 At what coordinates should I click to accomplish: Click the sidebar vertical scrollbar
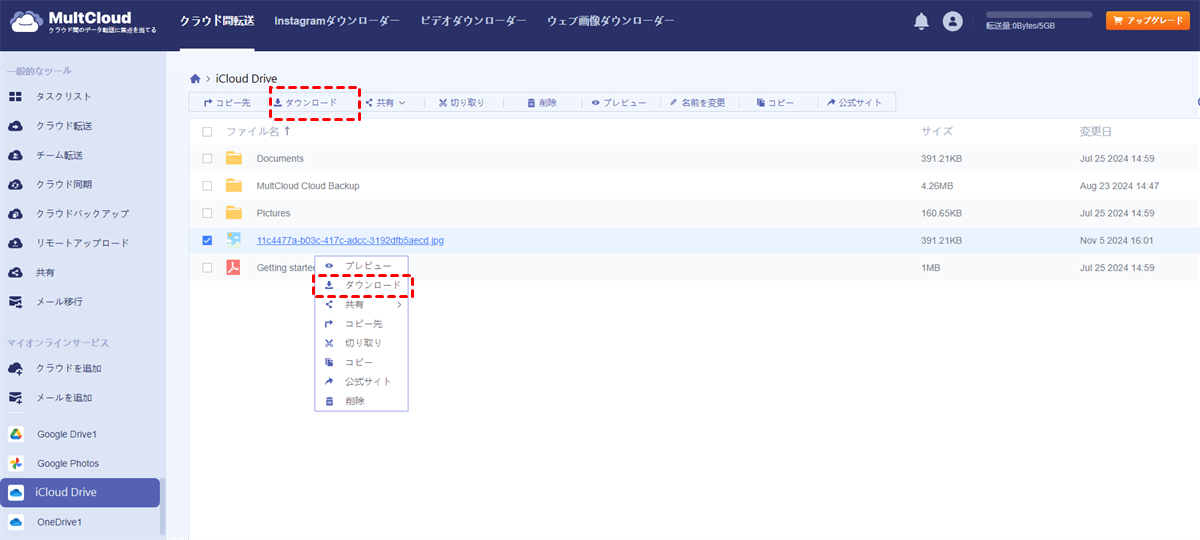click(163, 508)
